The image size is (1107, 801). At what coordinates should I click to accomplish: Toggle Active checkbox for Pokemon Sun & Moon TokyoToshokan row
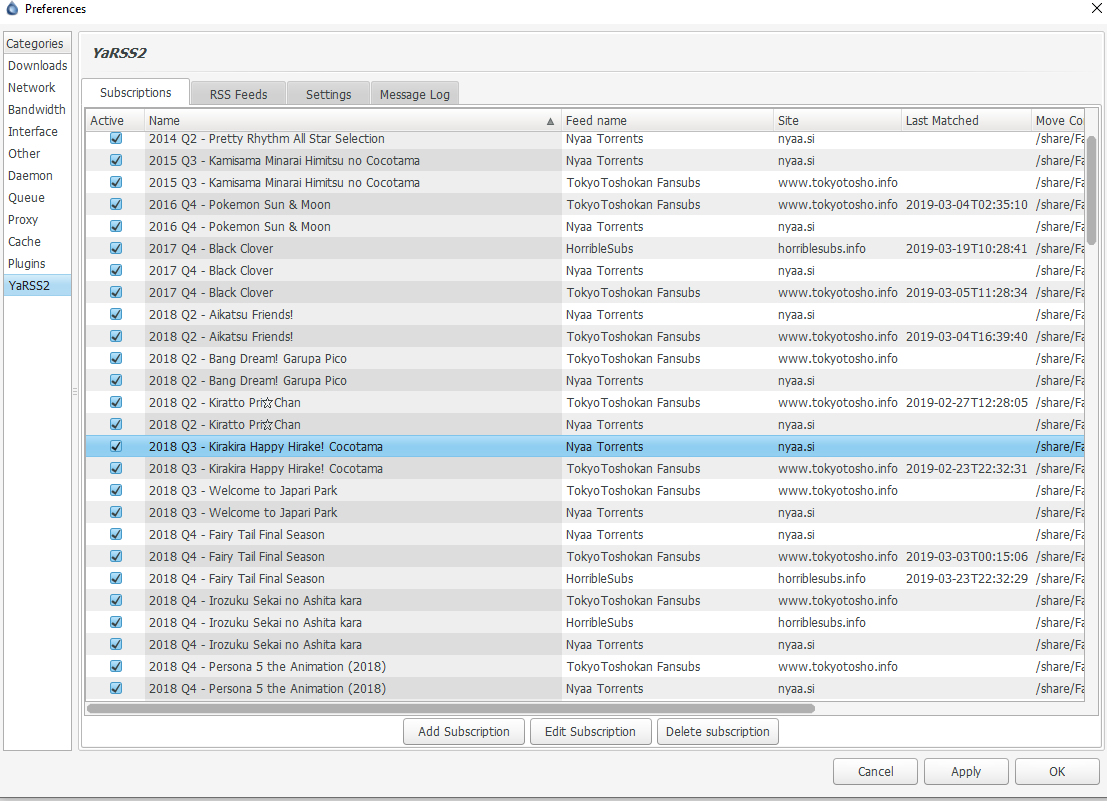coord(116,204)
